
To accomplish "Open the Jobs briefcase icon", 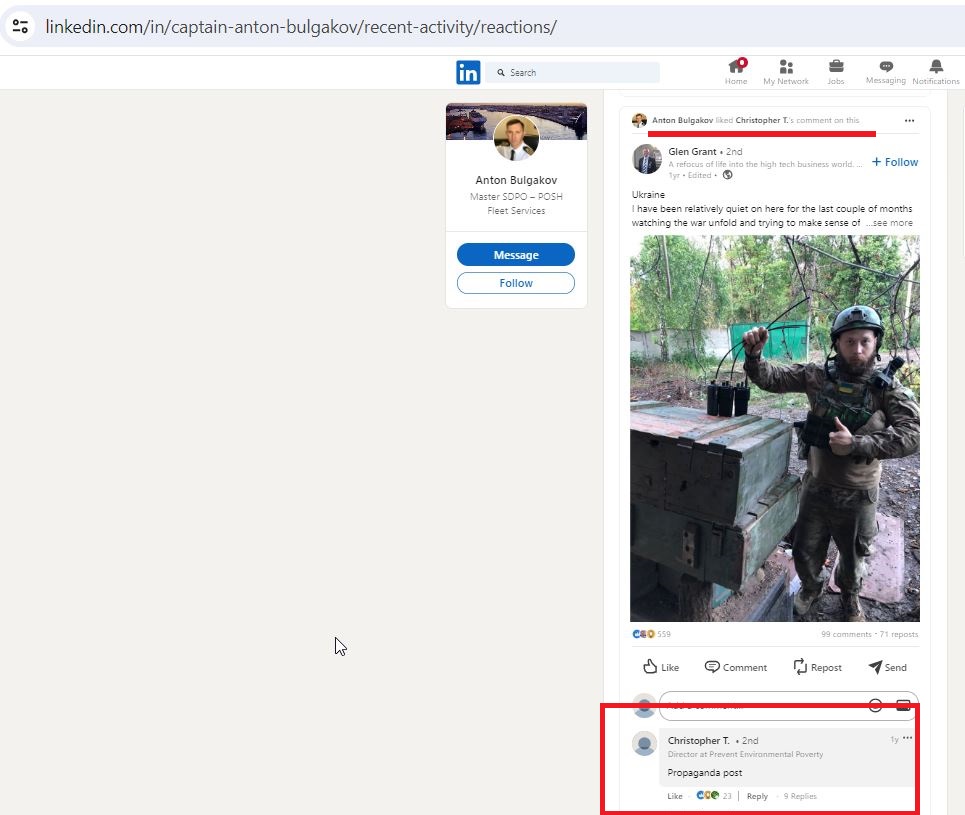I will [836, 72].
